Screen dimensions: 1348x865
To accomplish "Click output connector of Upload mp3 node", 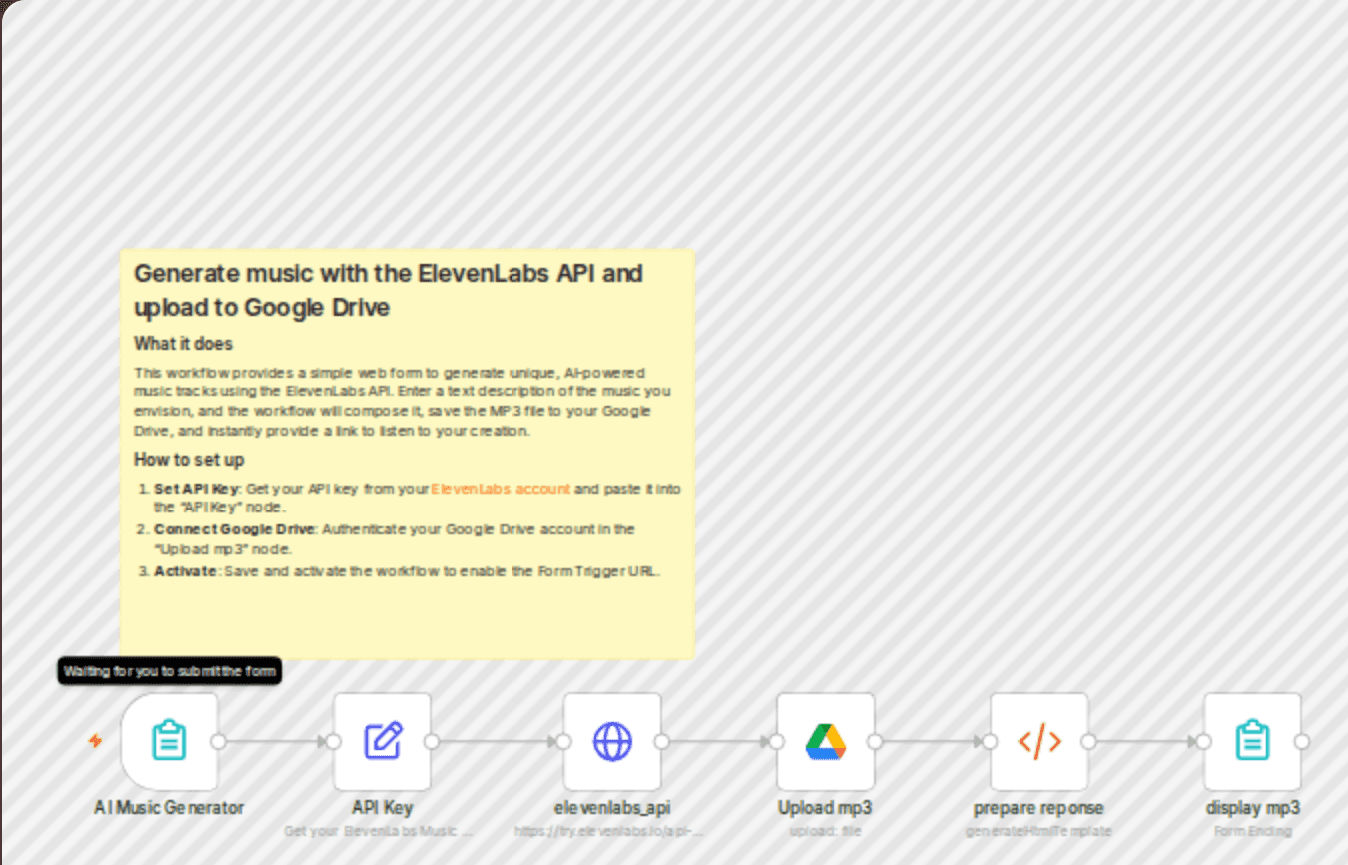I will [875, 742].
